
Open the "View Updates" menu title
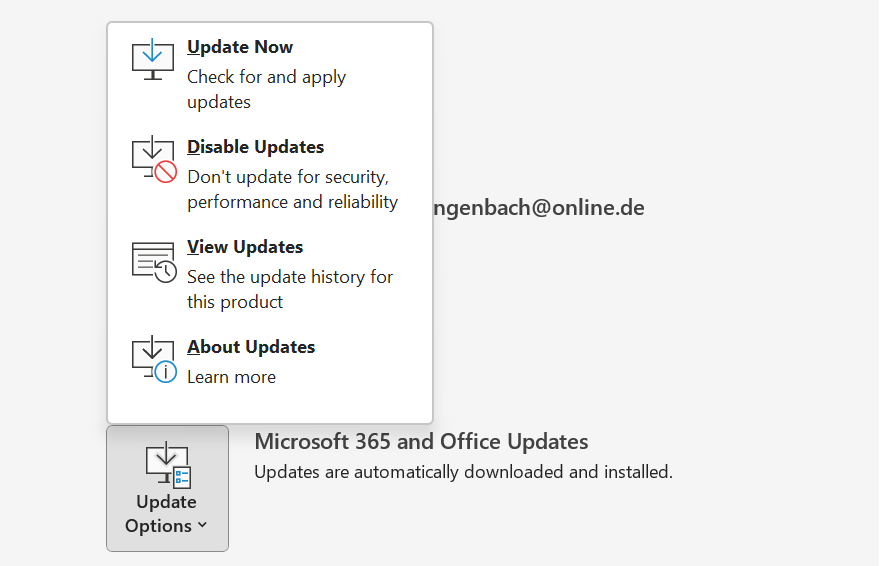(245, 247)
